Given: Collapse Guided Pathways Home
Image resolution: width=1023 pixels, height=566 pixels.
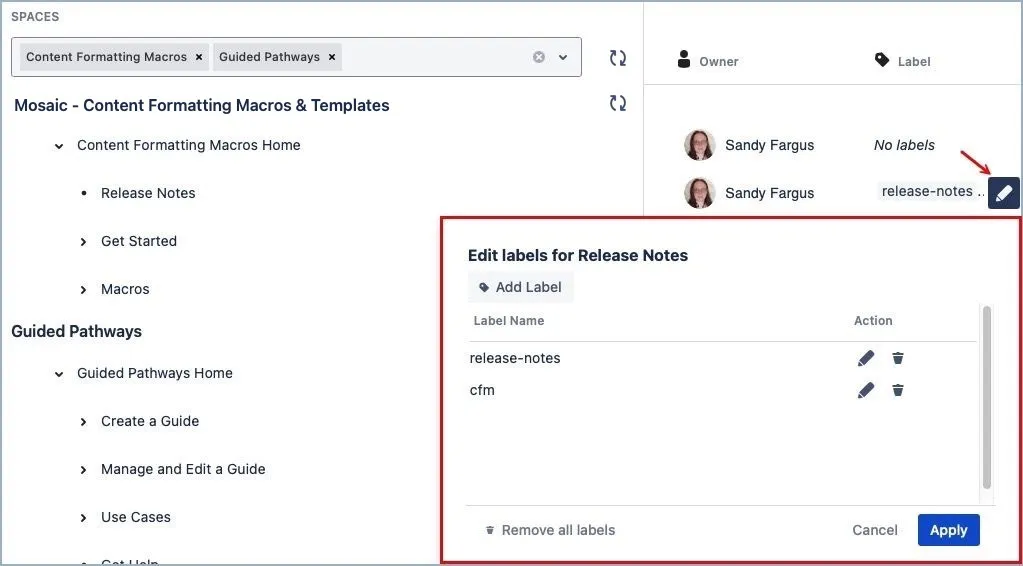Looking at the screenshot, I should (59, 374).
